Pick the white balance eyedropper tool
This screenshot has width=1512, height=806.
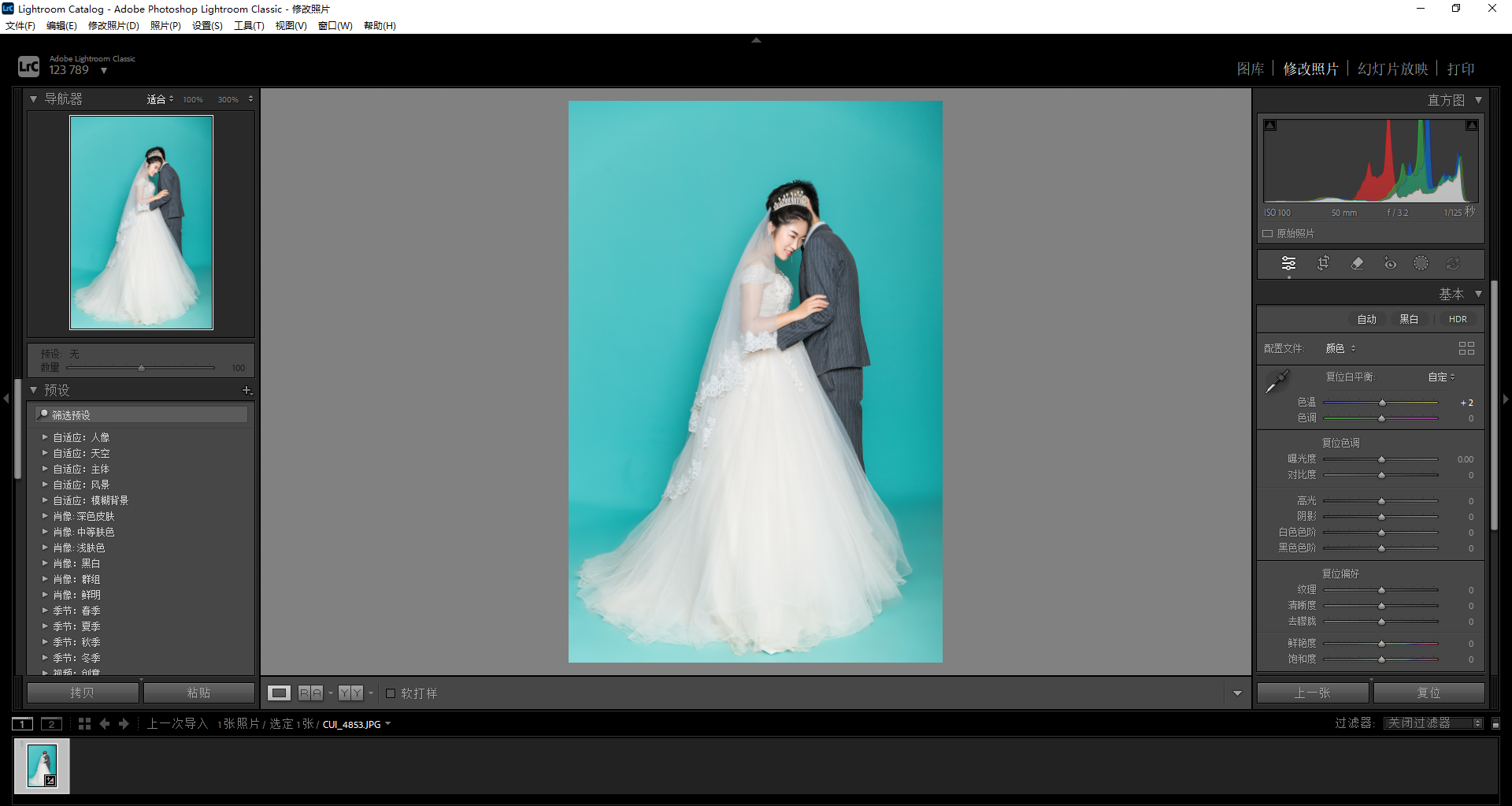(x=1277, y=381)
